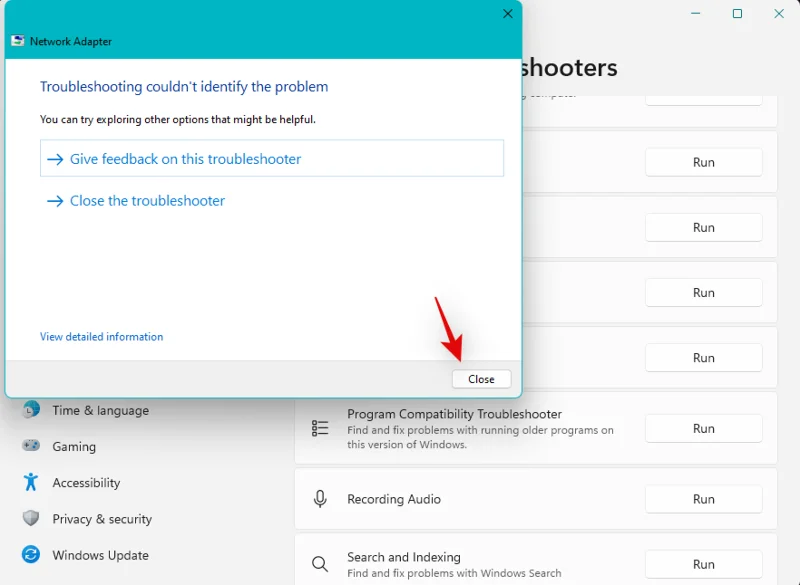
Task: Run the Recording Audio troubleshooter
Action: [703, 499]
